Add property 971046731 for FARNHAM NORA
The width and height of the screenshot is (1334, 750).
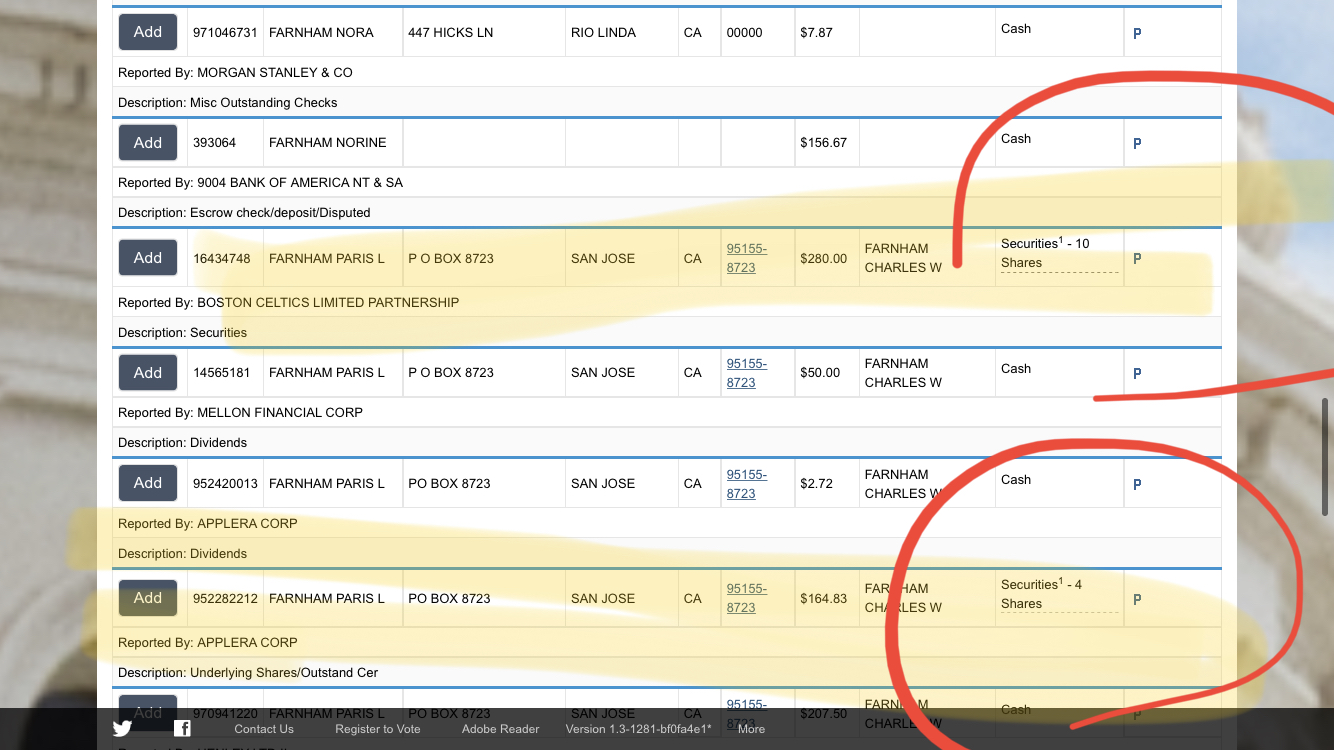[148, 32]
